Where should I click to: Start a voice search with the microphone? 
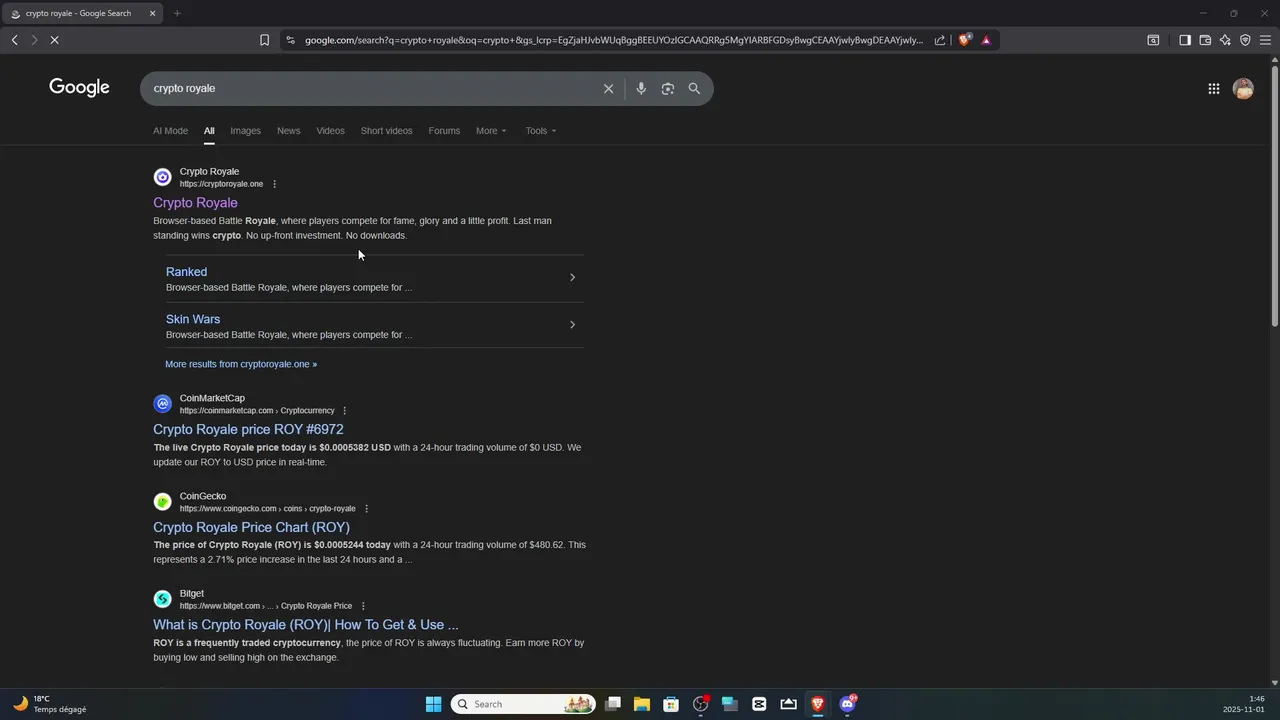click(641, 88)
